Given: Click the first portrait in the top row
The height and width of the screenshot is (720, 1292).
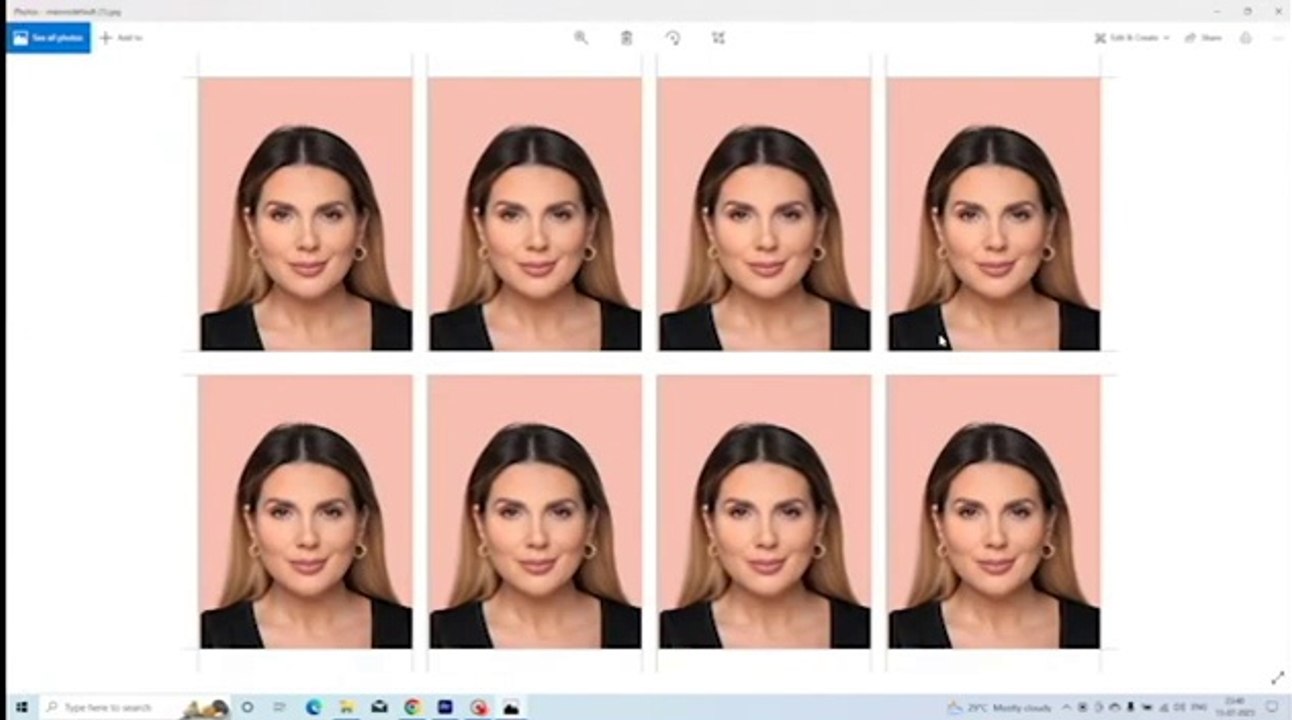Looking at the screenshot, I should pyautogui.click(x=305, y=214).
